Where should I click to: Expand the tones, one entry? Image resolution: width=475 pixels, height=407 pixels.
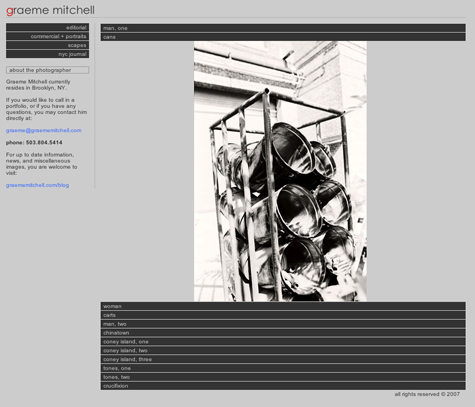click(283, 368)
